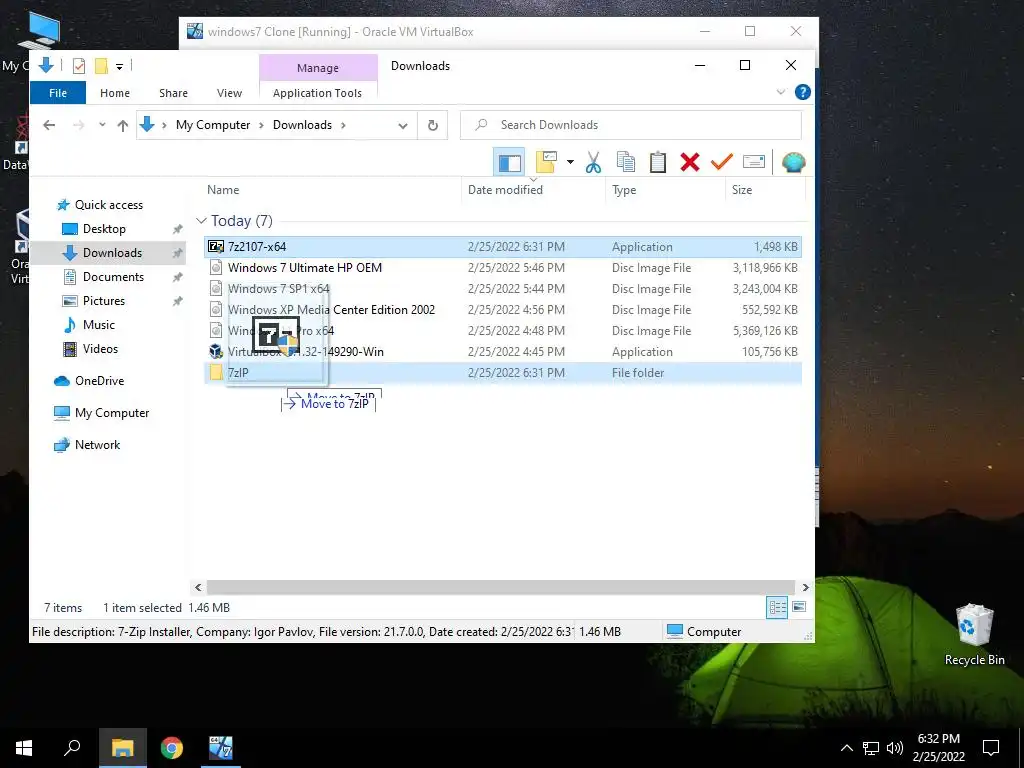Click the Windows Start button

click(24, 748)
